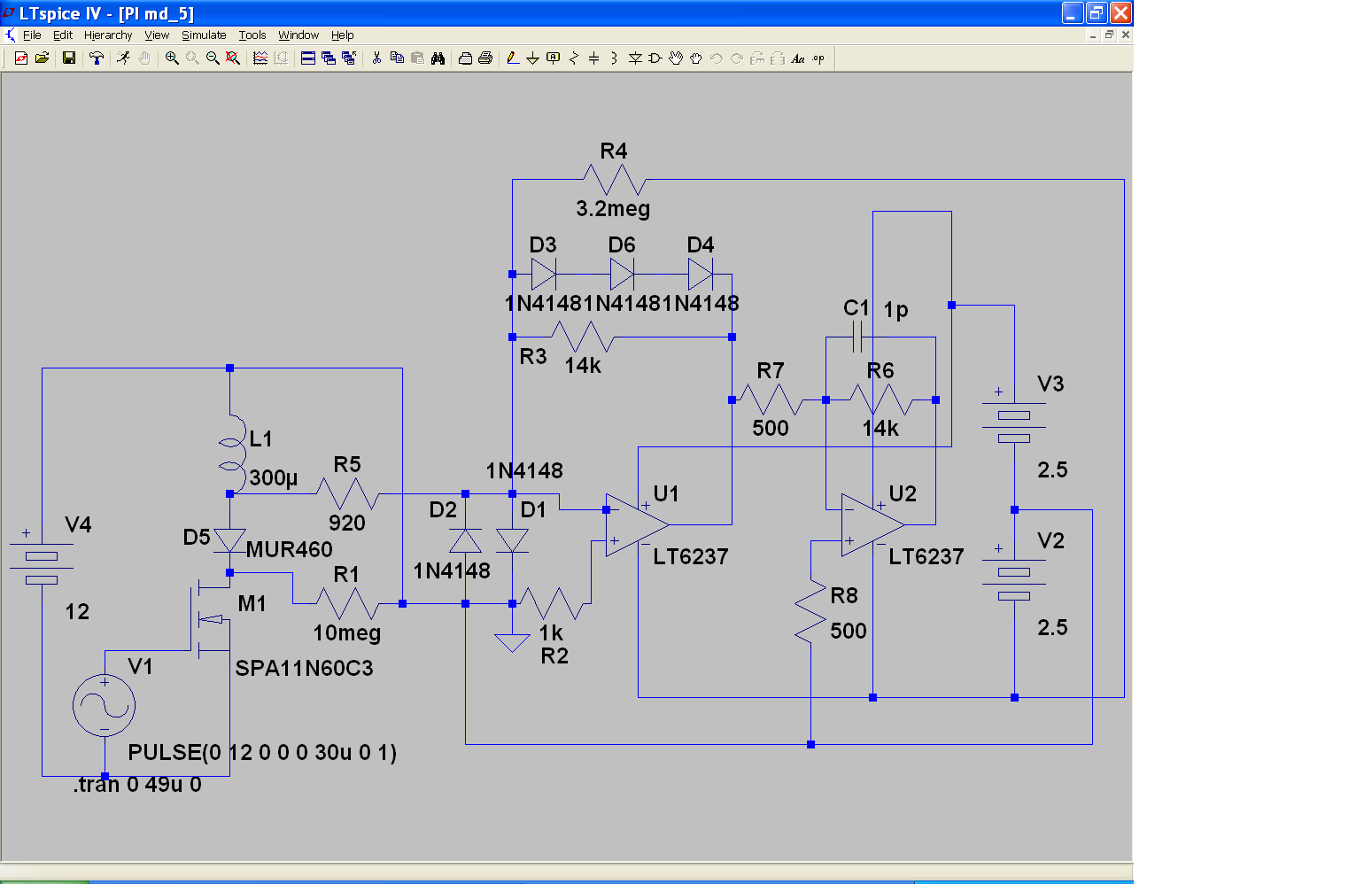Open Find with the binoculars icon
Screen dimensions: 1372x884
tap(438, 58)
